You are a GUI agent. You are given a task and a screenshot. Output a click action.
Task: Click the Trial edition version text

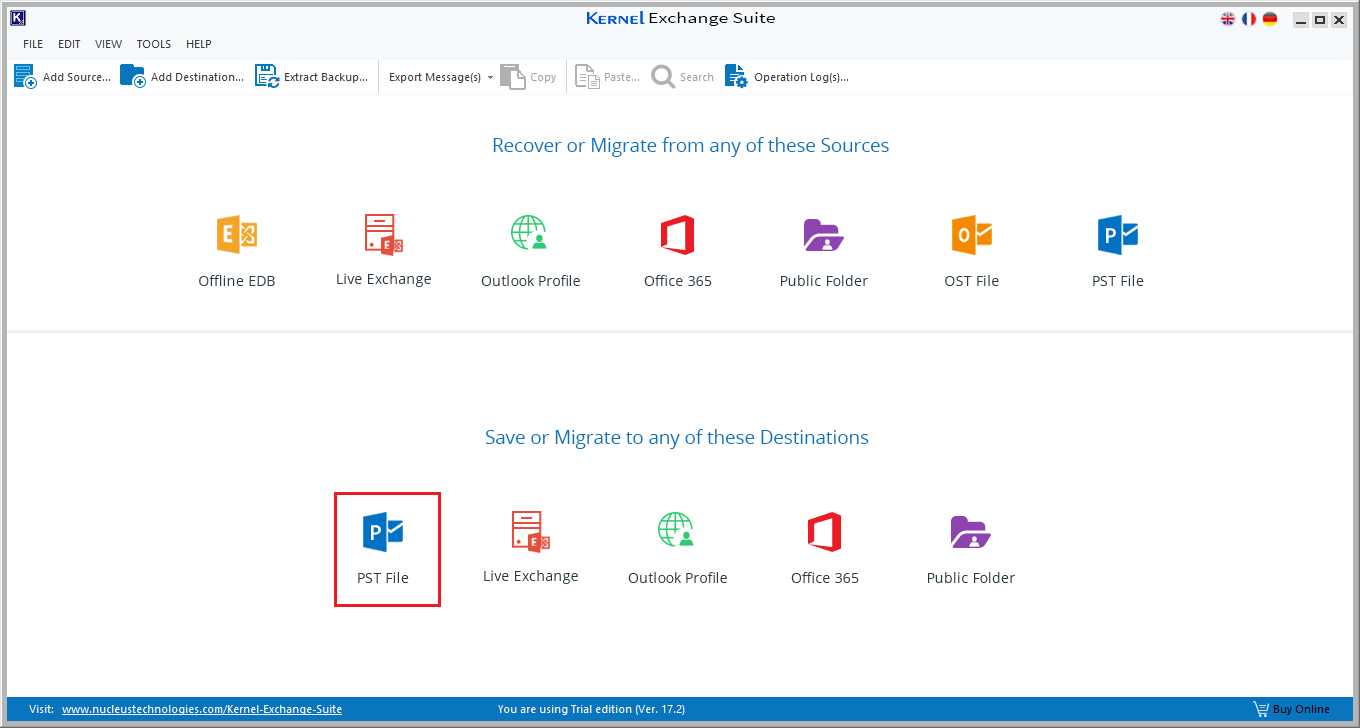pos(591,709)
